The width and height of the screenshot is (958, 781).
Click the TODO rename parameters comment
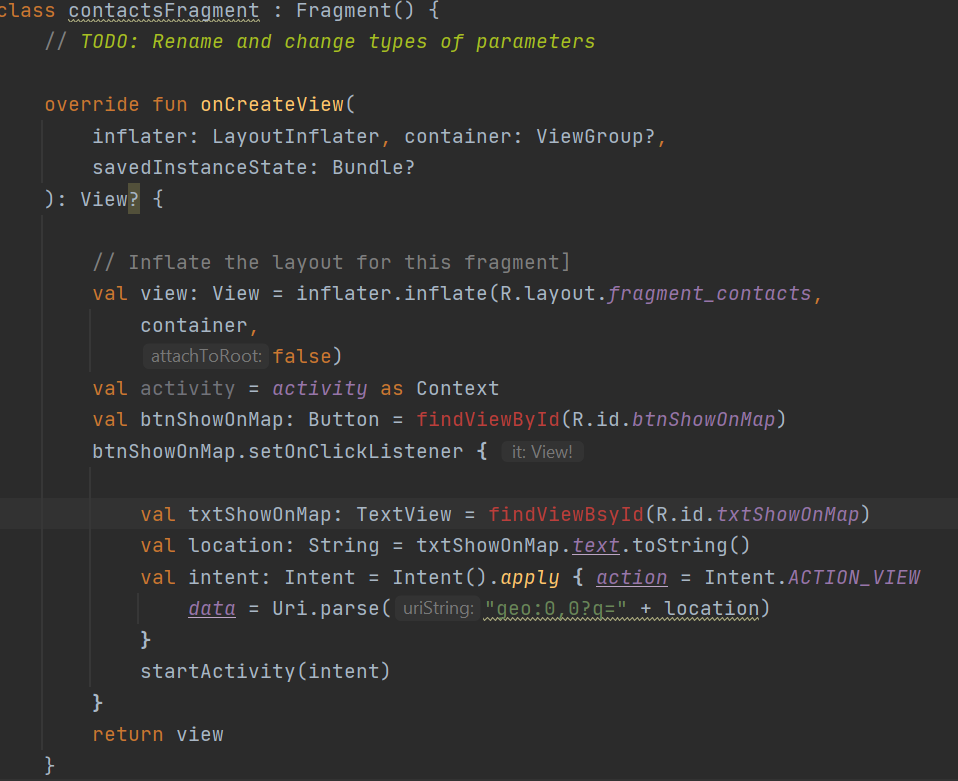coord(337,42)
